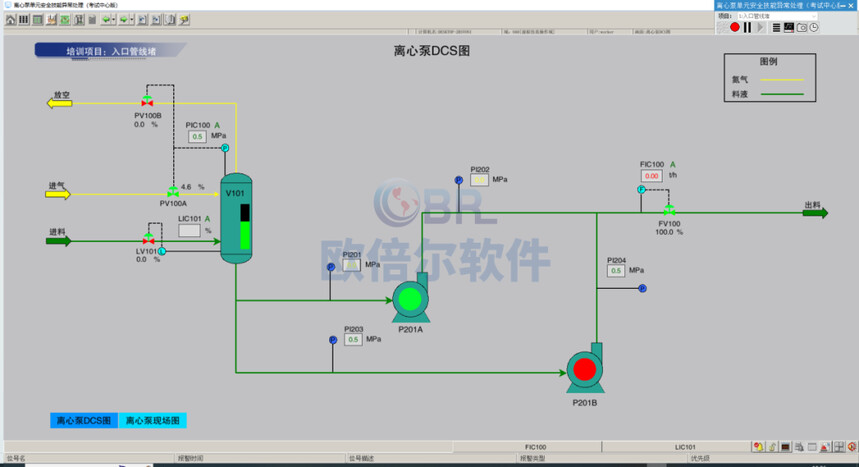The height and width of the screenshot is (467, 859).
Task: Pause the simulation
Action: (x=747, y=27)
